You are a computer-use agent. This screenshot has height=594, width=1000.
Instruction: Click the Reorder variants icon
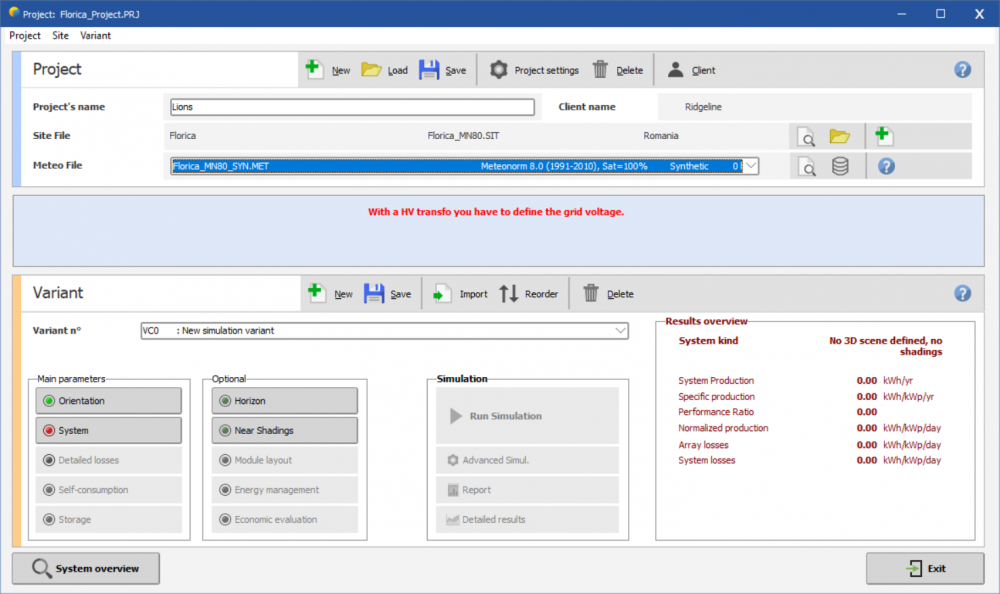coord(509,293)
